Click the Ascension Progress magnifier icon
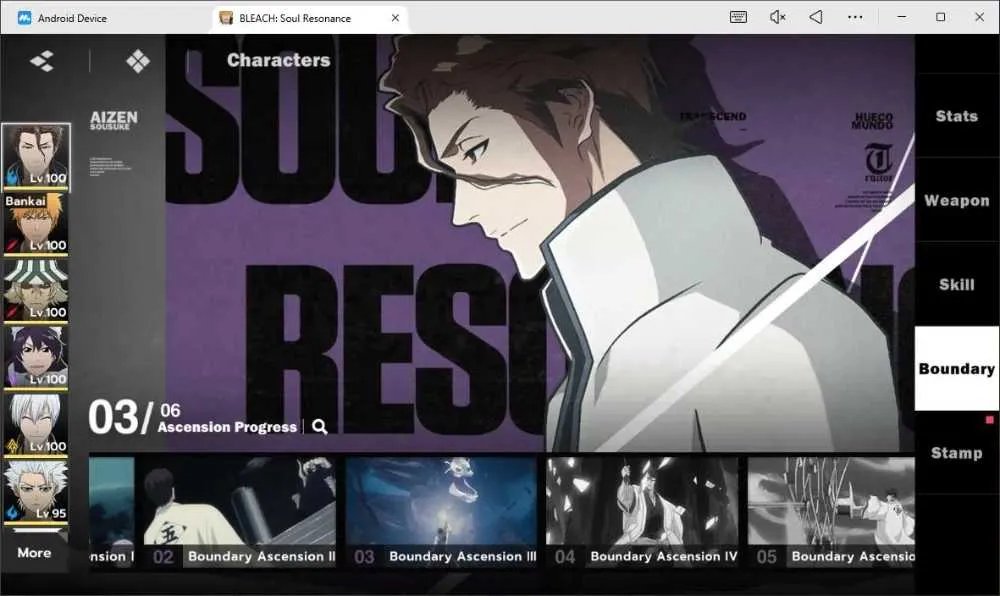This screenshot has height=596, width=1000. pos(320,427)
